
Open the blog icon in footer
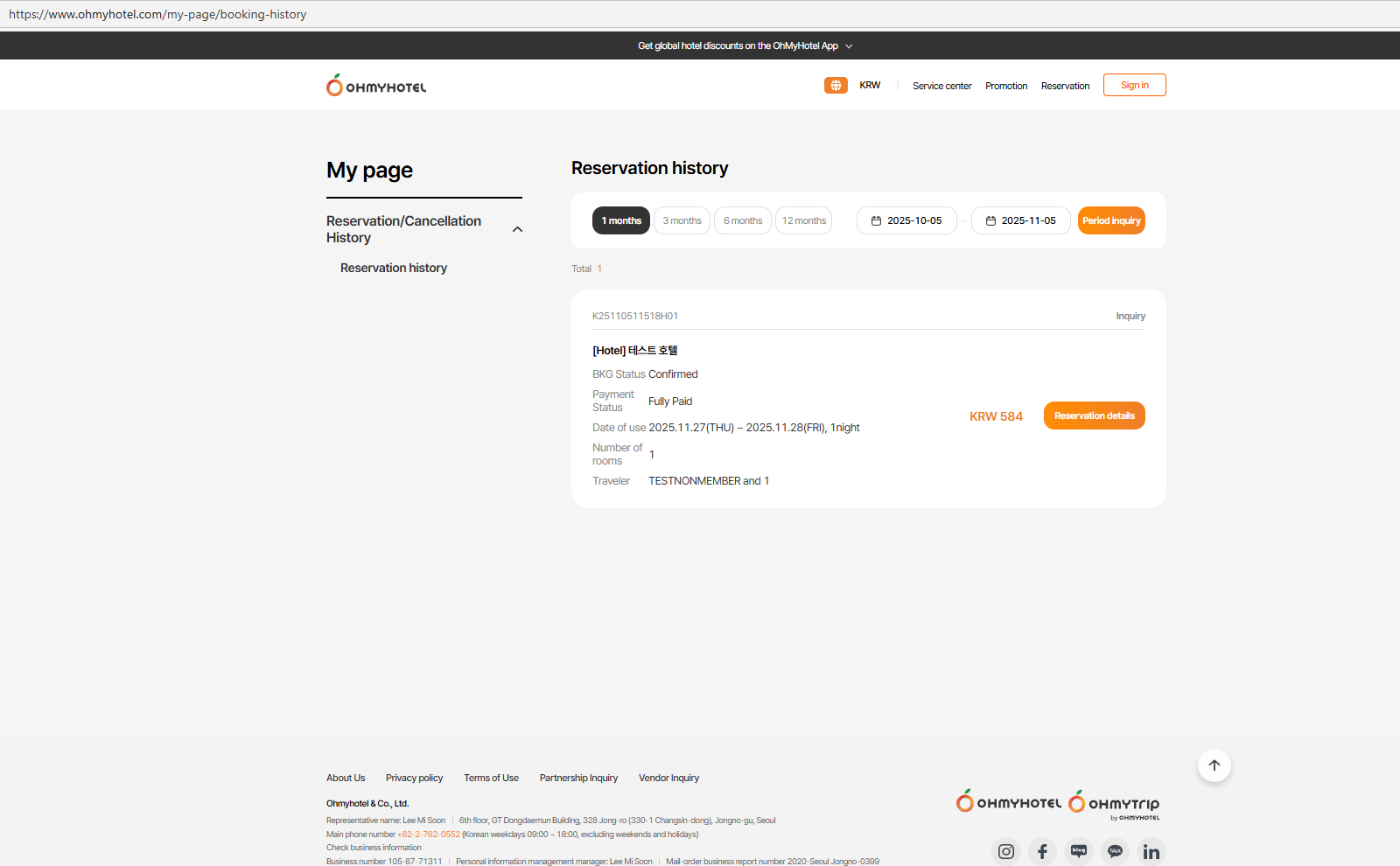point(1079,851)
